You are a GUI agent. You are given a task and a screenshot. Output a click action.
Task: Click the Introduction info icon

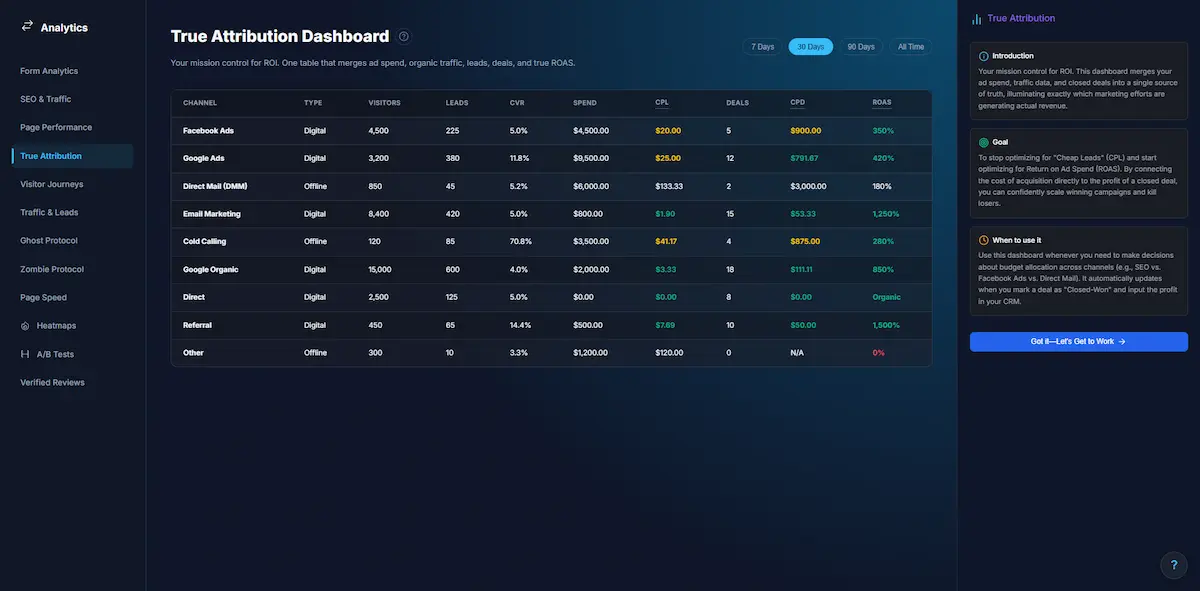pyautogui.click(x=984, y=56)
